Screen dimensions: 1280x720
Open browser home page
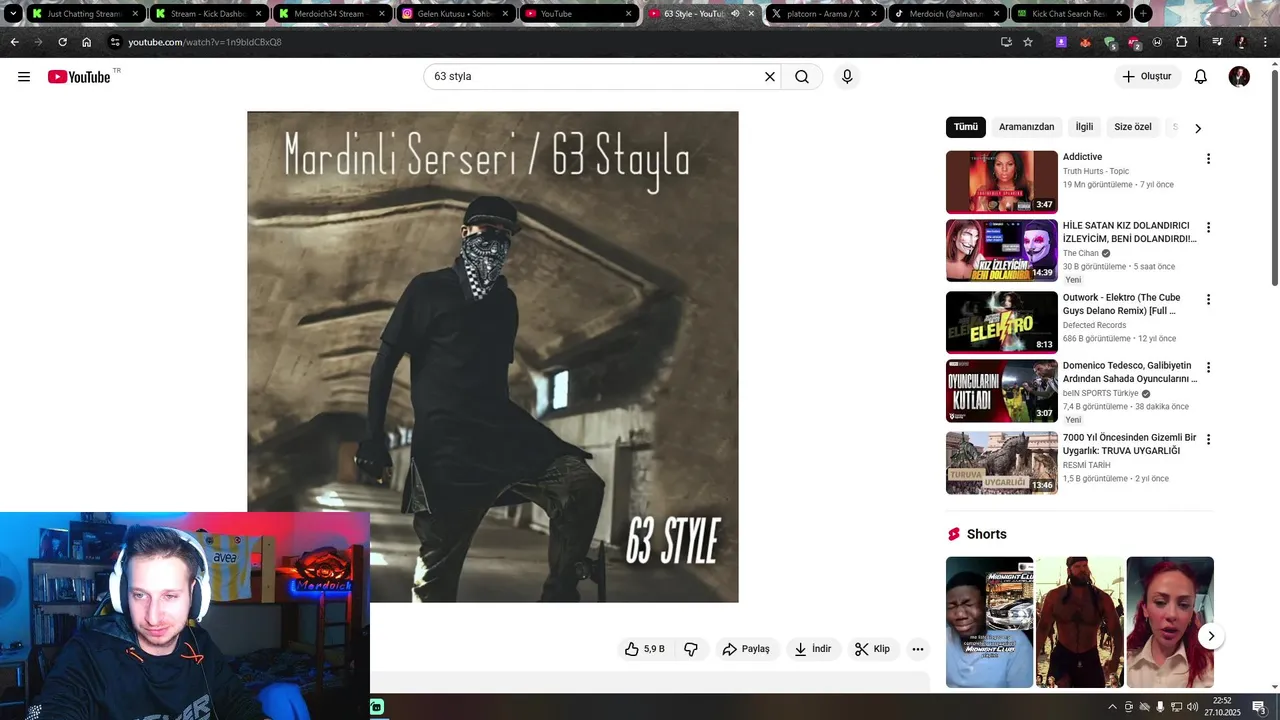[87, 42]
